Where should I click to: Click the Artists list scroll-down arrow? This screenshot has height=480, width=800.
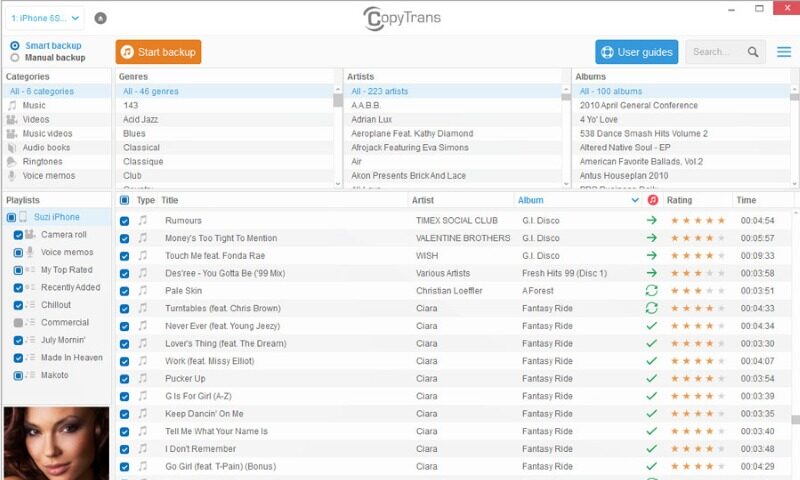566,184
